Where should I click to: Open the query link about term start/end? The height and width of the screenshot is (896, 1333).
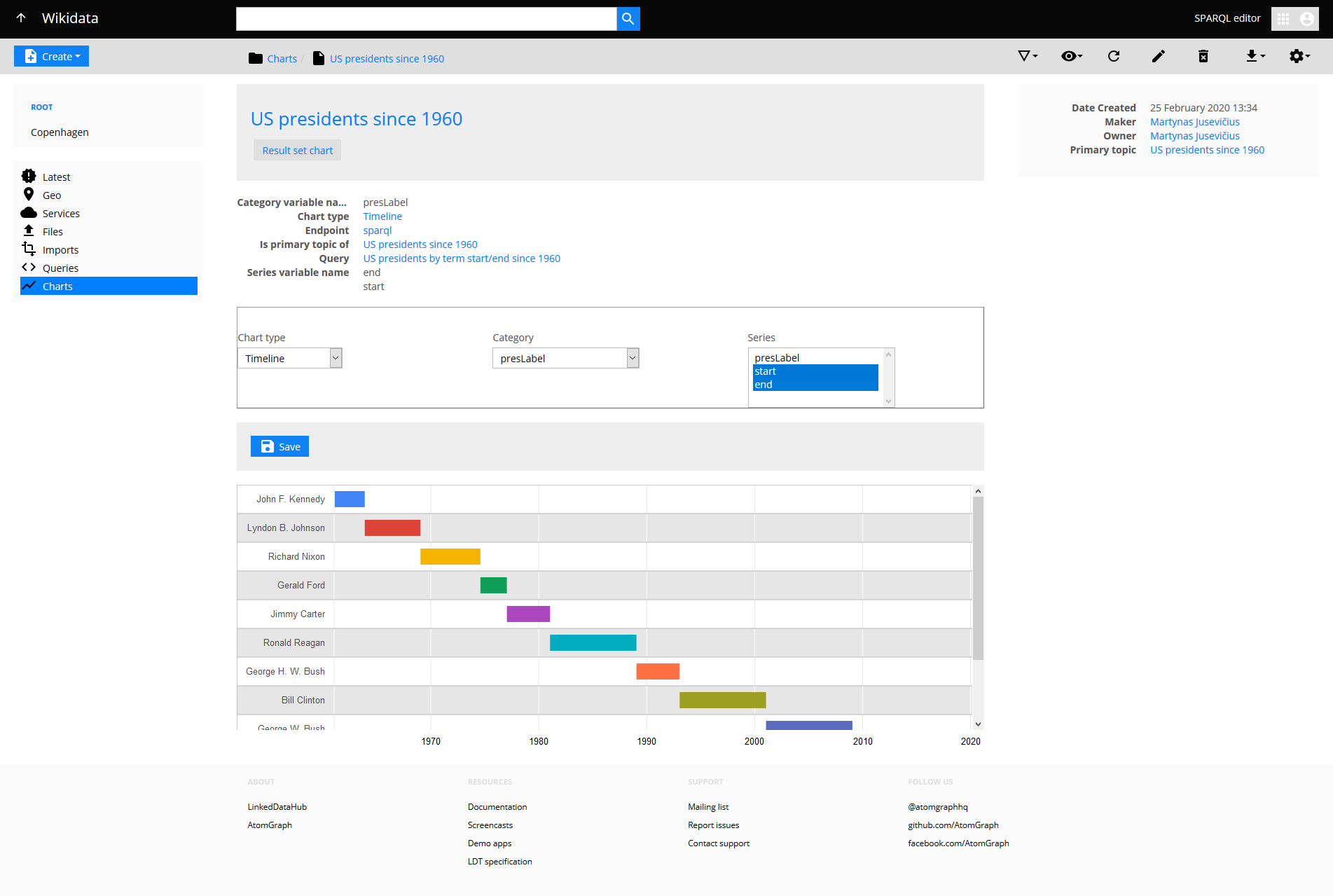coord(462,258)
